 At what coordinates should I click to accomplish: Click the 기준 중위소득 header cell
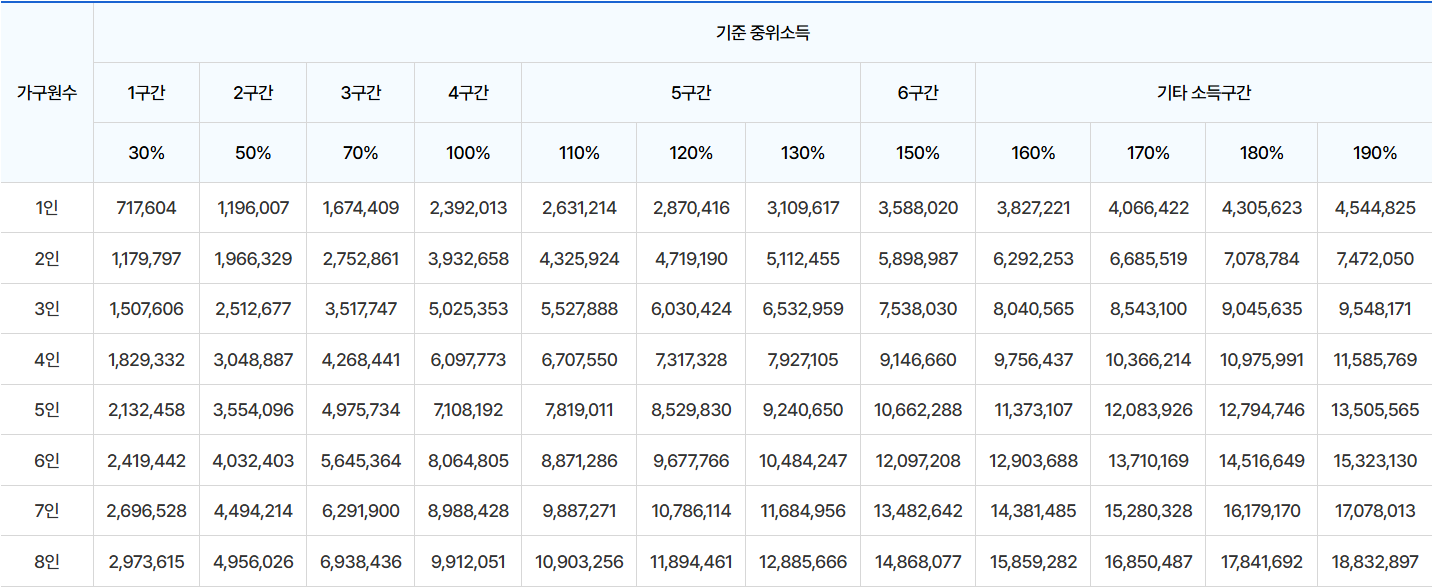[763, 32]
